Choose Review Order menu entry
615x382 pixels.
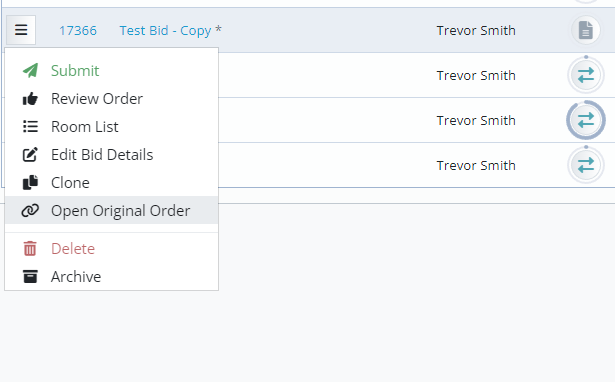pyautogui.click(x=111, y=99)
